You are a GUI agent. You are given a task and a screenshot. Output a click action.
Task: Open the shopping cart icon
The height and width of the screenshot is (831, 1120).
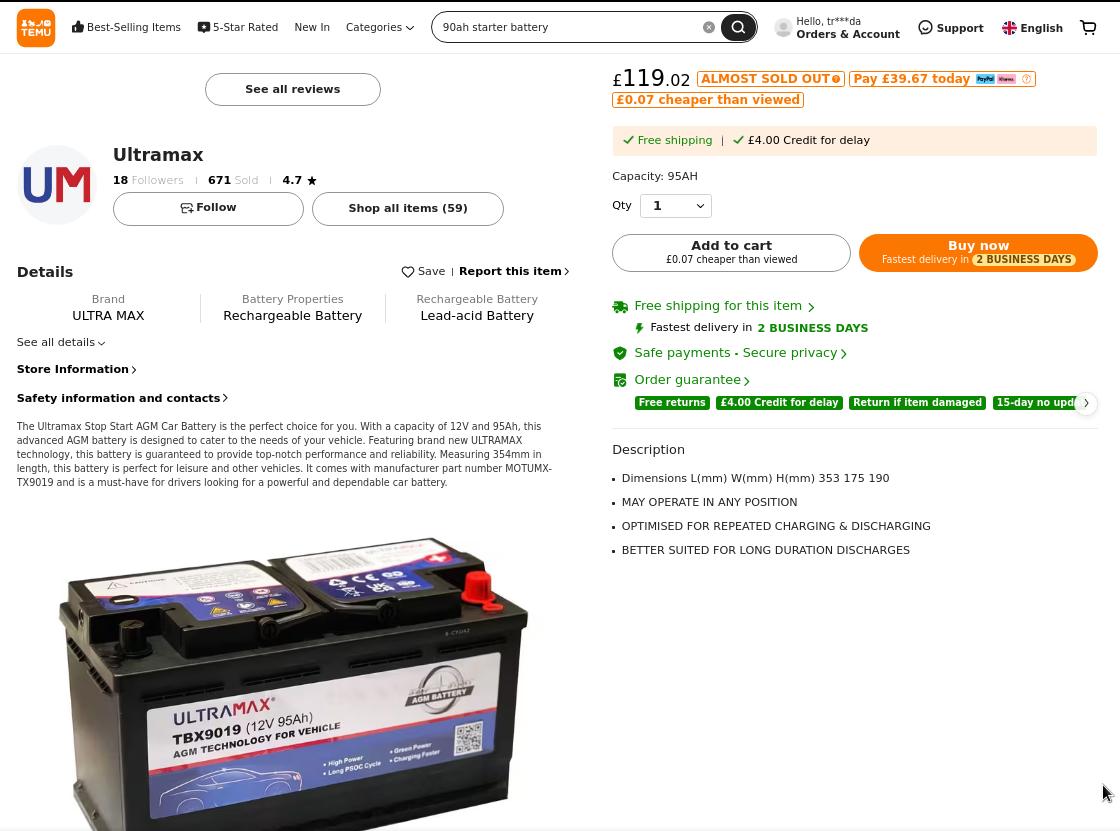click(1088, 28)
